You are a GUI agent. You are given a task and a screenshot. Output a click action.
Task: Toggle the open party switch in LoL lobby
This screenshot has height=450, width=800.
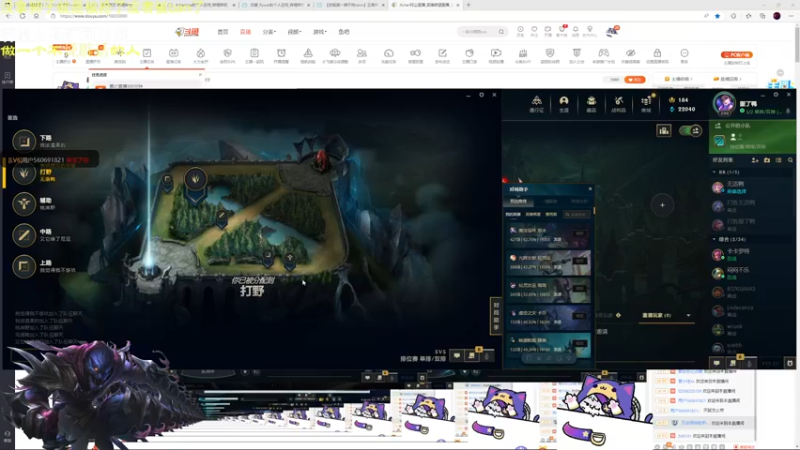coord(691,131)
